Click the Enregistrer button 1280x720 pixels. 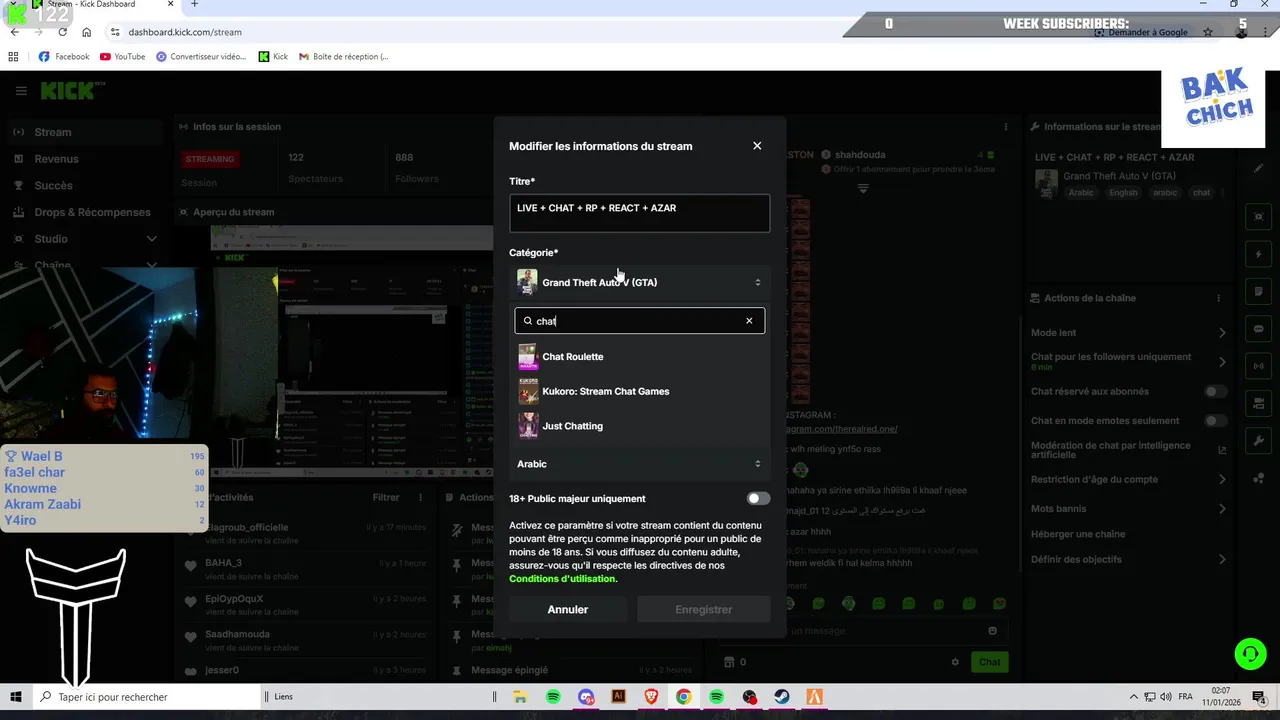coord(703,609)
